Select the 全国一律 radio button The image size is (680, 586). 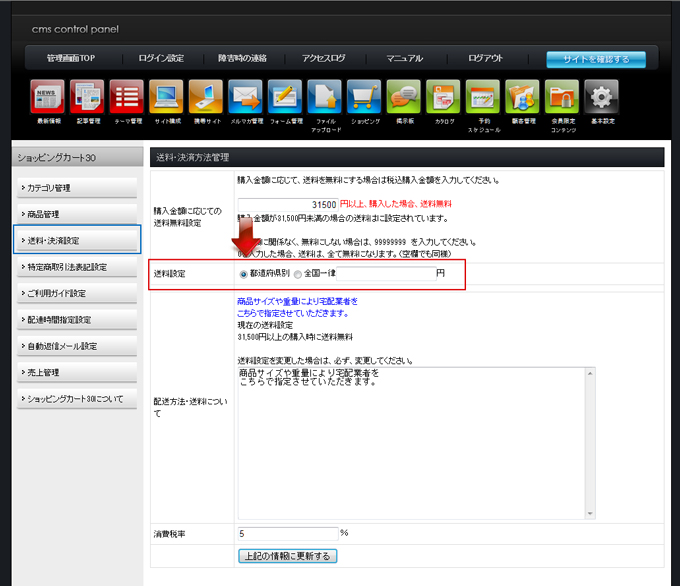coord(297,274)
